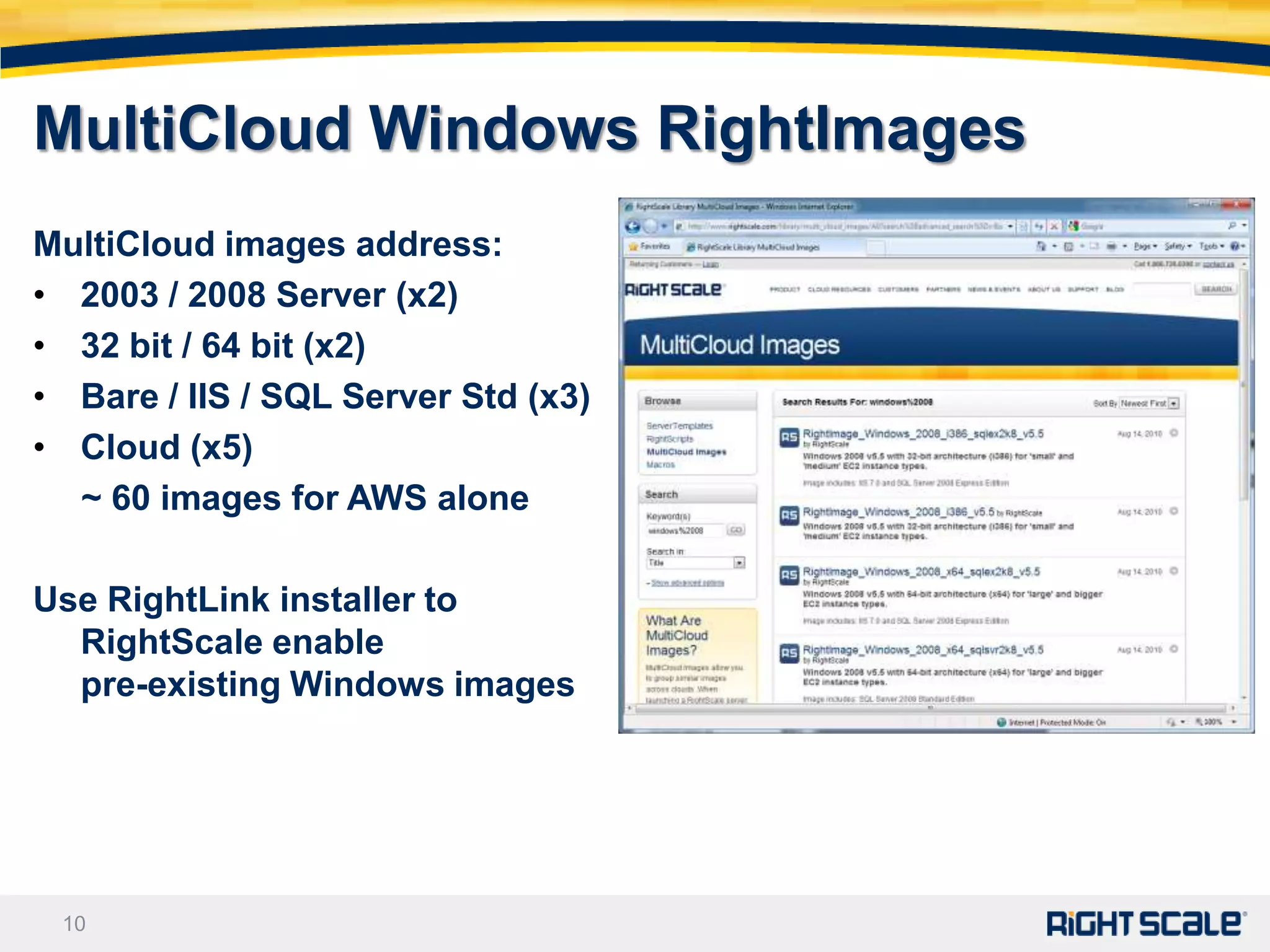Click the Refresh page icon

point(1039,226)
